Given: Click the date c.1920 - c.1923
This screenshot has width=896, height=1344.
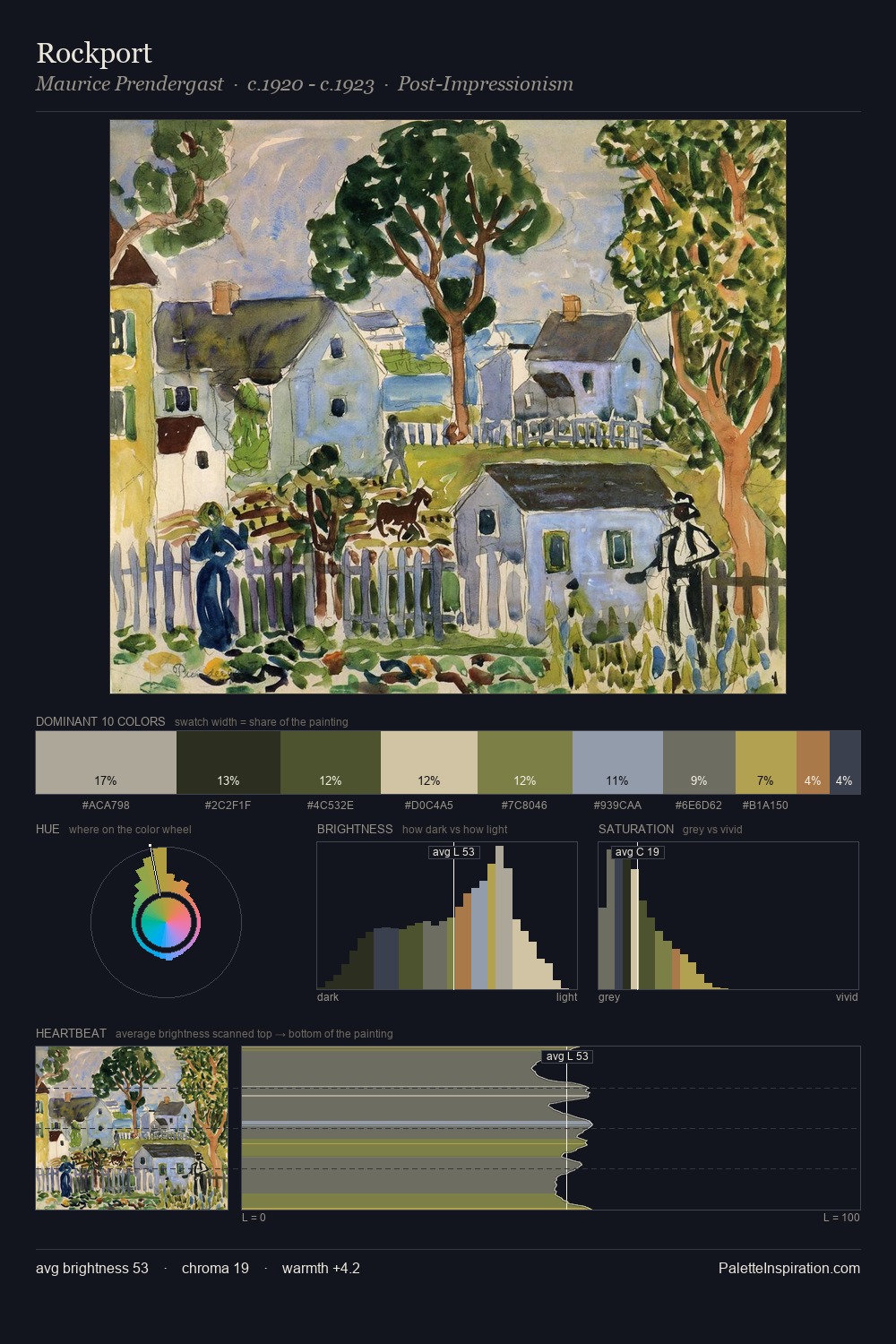Looking at the screenshot, I should coord(311,84).
